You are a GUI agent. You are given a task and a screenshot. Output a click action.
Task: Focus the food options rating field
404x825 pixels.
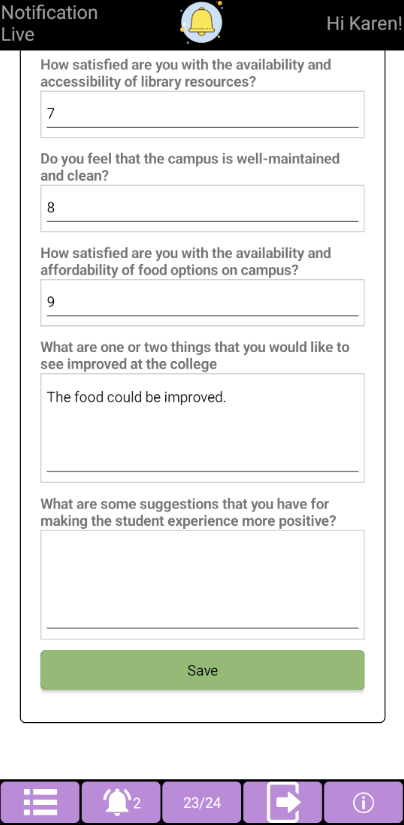point(203,303)
